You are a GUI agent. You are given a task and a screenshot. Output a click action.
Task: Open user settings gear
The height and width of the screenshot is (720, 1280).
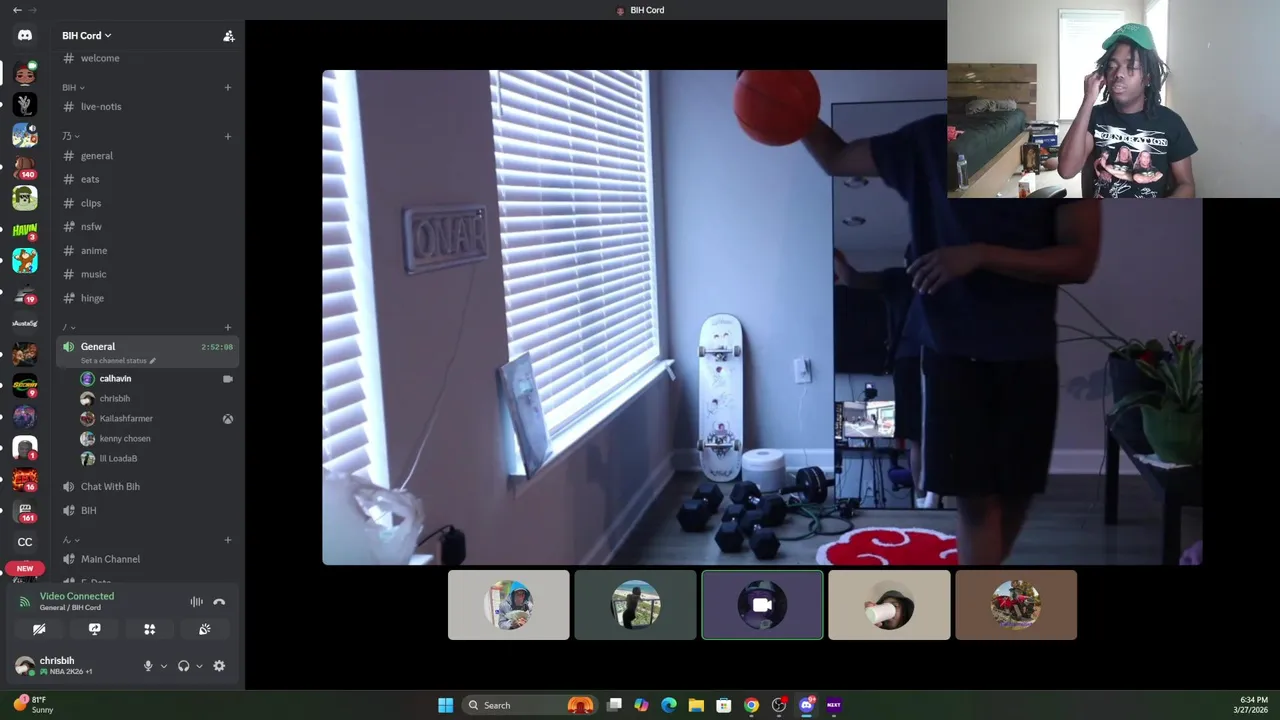pyautogui.click(x=219, y=666)
